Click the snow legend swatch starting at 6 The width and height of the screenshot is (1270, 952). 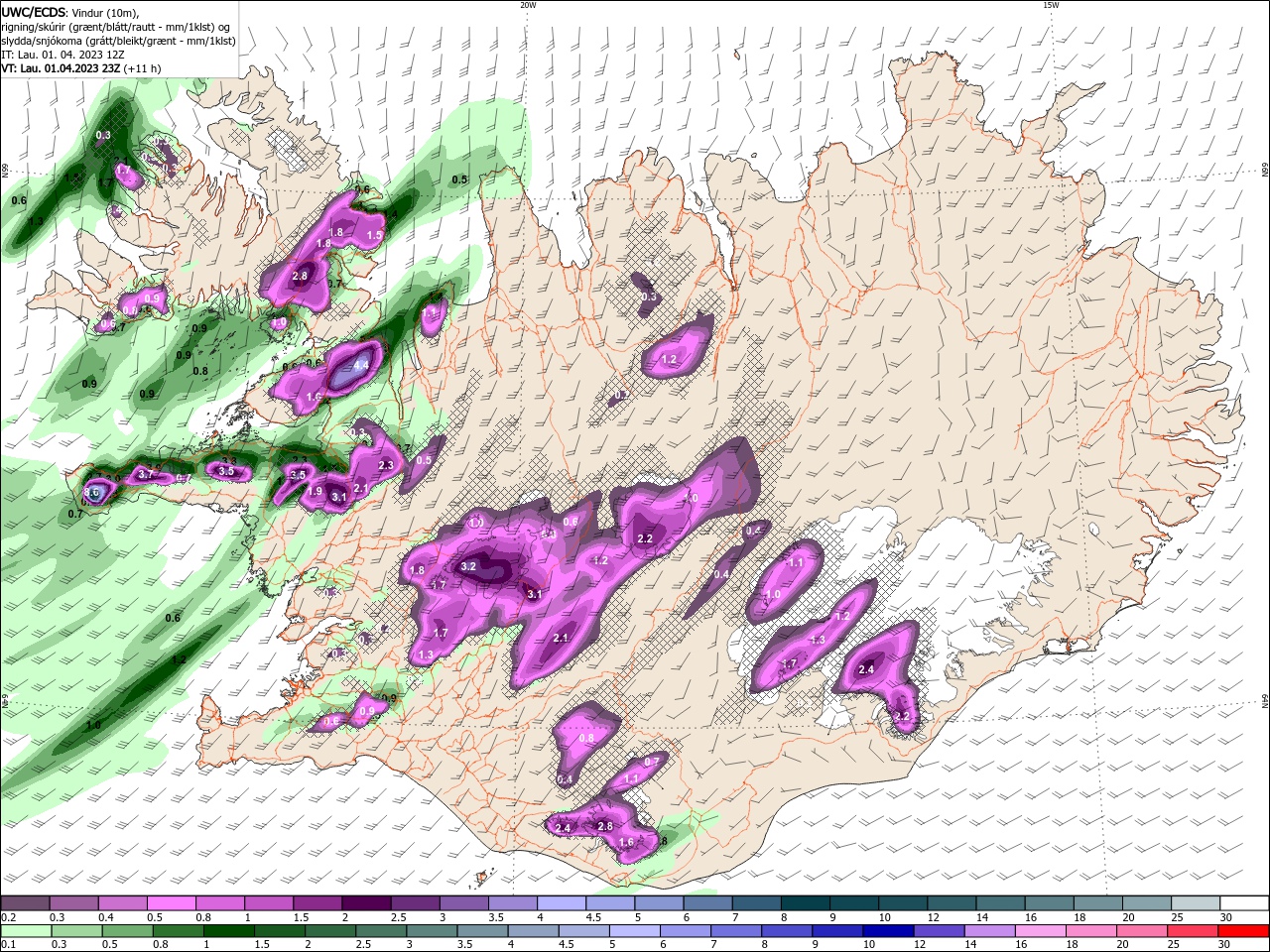[x=707, y=903]
